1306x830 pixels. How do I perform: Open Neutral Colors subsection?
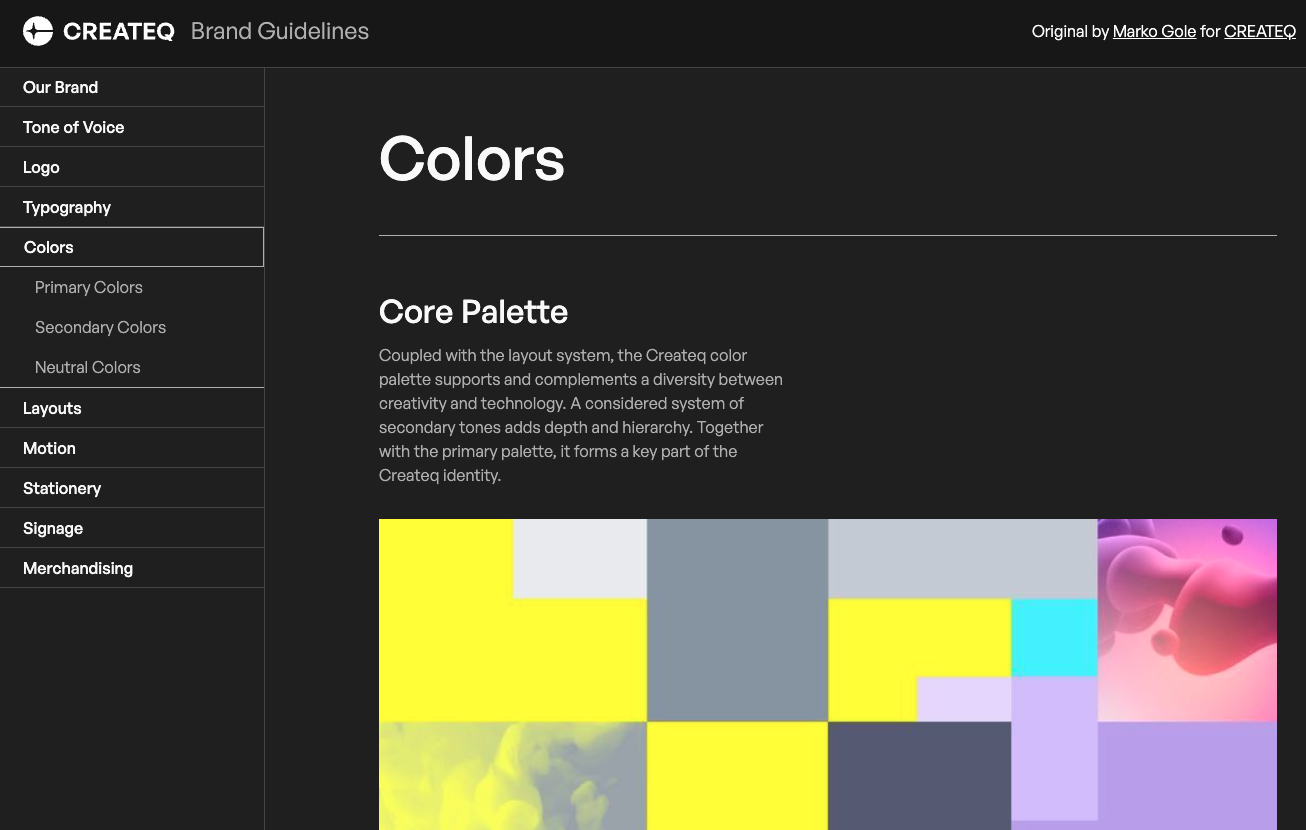pyautogui.click(x=87, y=367)
